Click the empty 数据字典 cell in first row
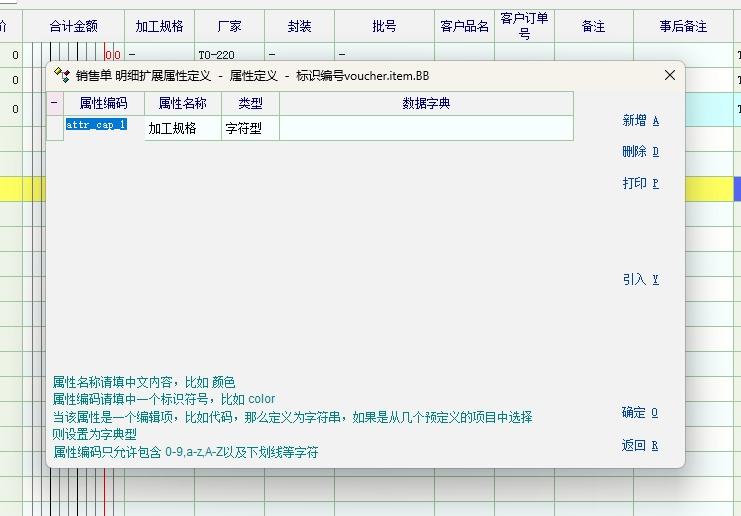This screenshot has width=741, height=516. click(426, 128)
